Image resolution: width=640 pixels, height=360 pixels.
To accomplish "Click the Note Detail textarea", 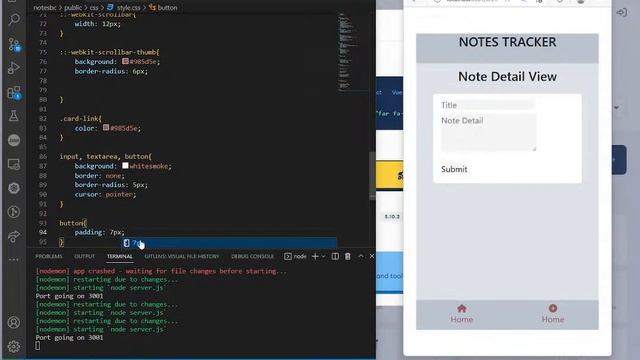I will 489,132.
